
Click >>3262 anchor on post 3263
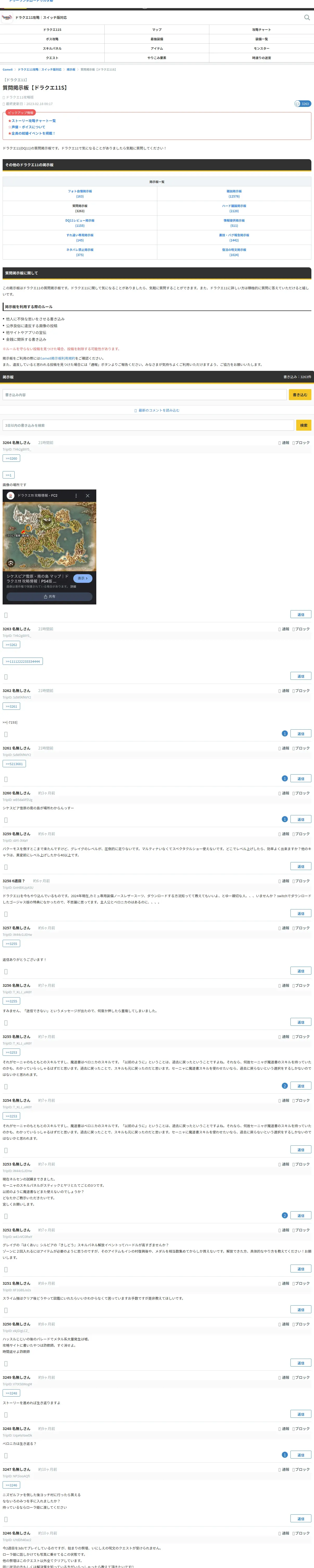tap(12, 645)
